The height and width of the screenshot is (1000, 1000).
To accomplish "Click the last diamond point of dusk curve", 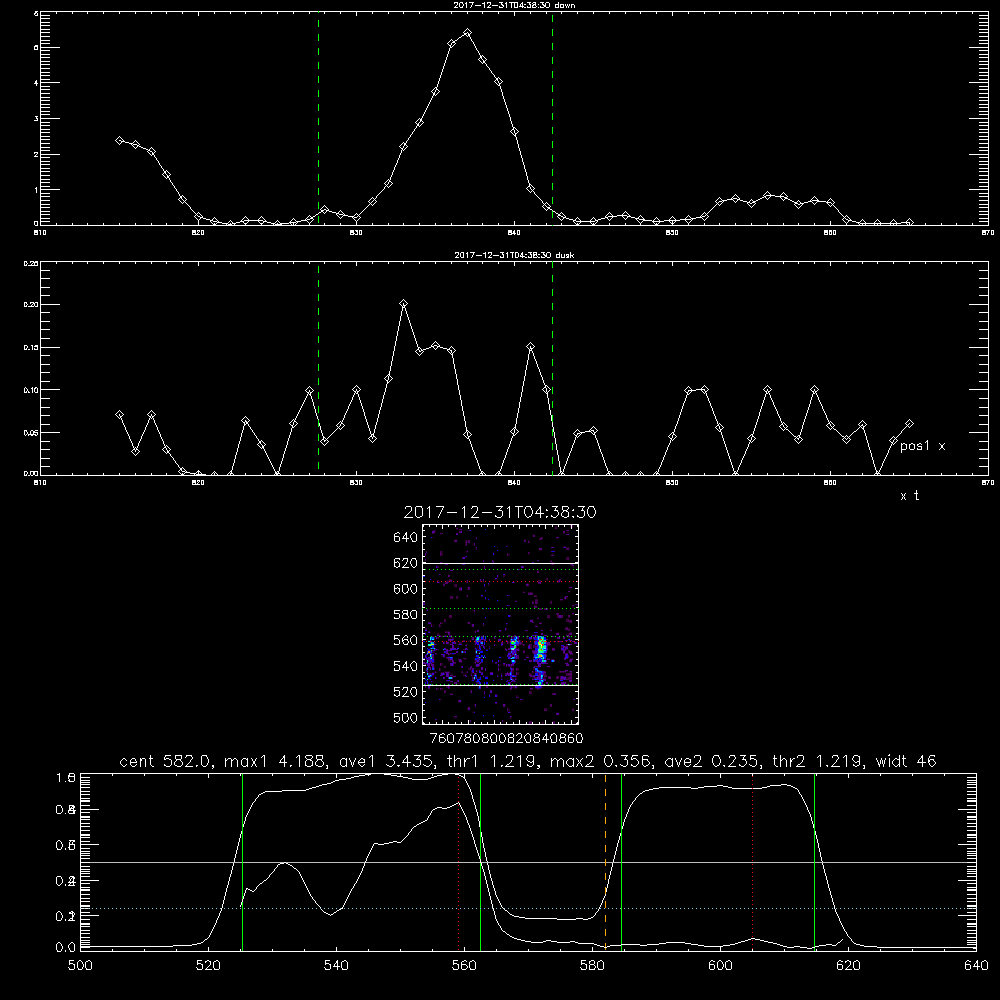I will tap(909, 423).
